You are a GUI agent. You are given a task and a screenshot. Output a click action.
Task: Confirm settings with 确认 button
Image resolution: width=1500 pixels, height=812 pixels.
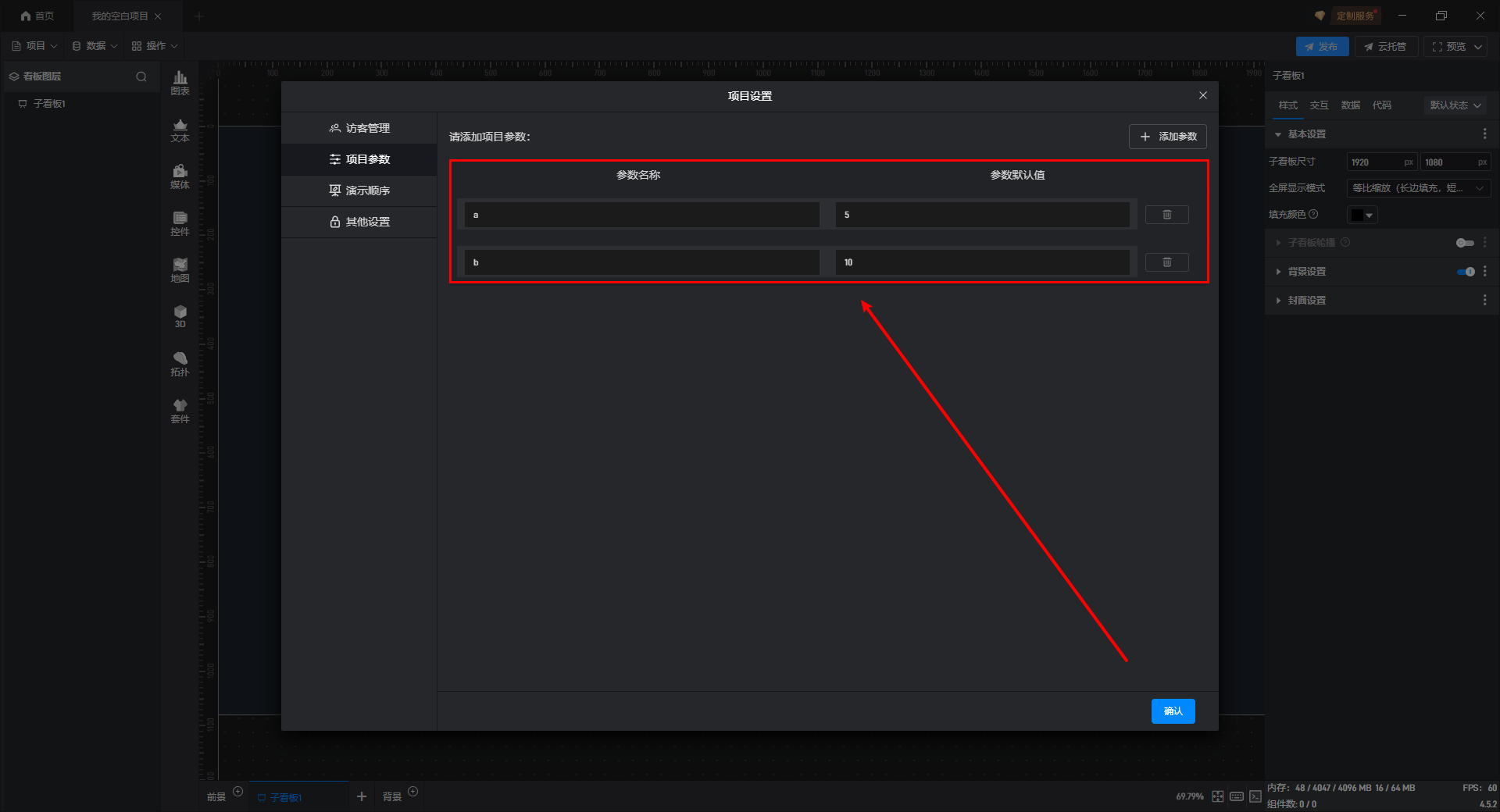tap(1173, 711)
